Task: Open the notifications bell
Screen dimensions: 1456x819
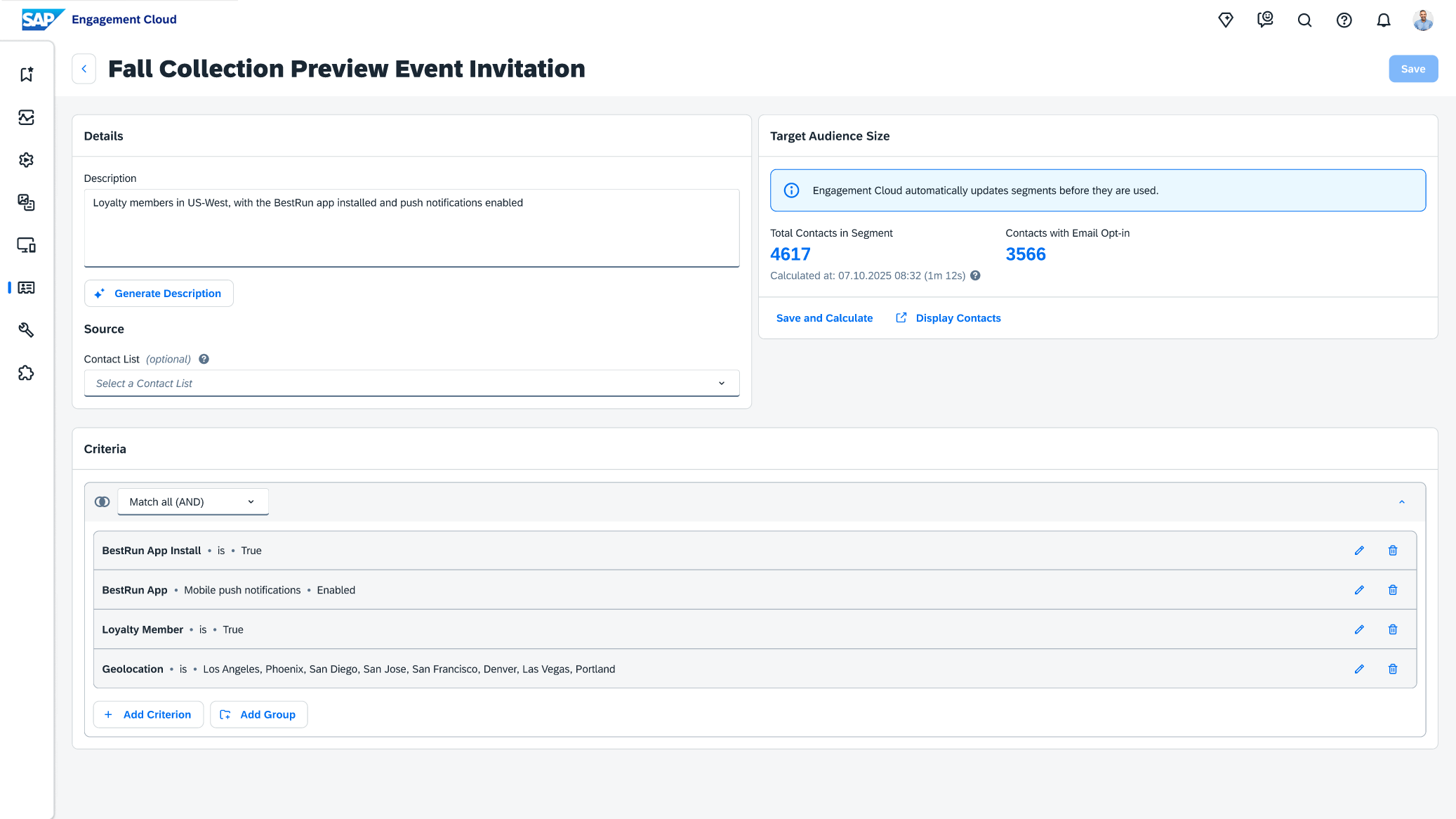Action: (1383, 20)
